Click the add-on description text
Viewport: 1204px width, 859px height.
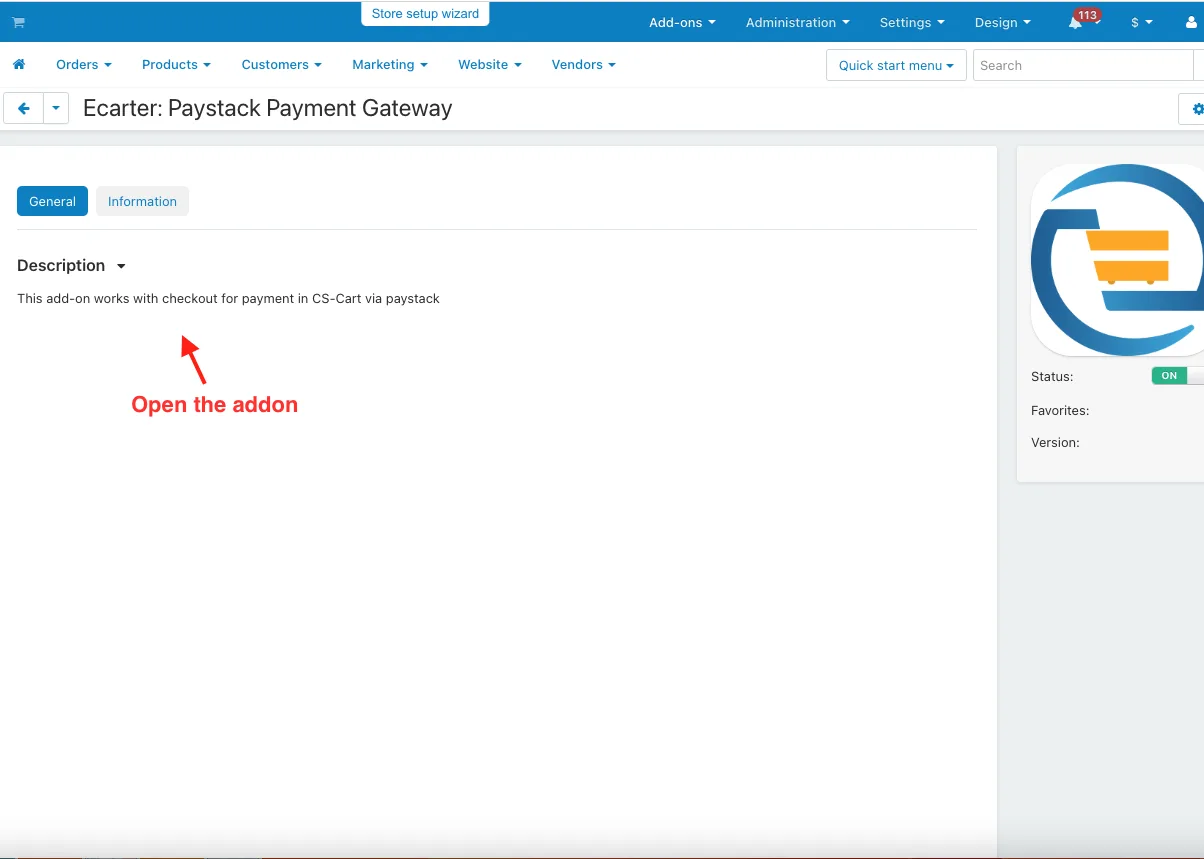[x=228, y=298]
